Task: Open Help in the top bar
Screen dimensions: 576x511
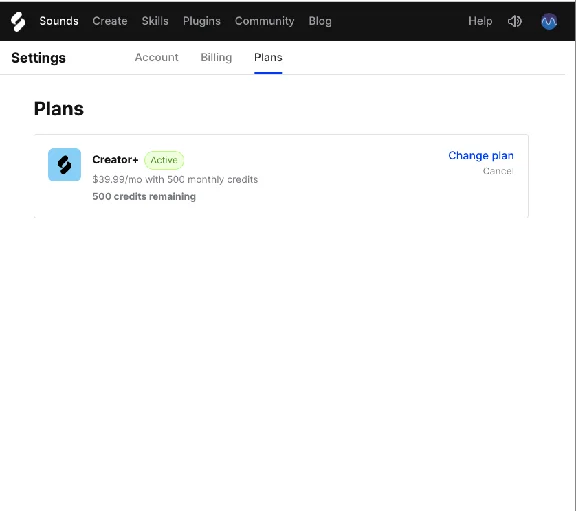Action: pyautogui.click(x=480, y=21)
